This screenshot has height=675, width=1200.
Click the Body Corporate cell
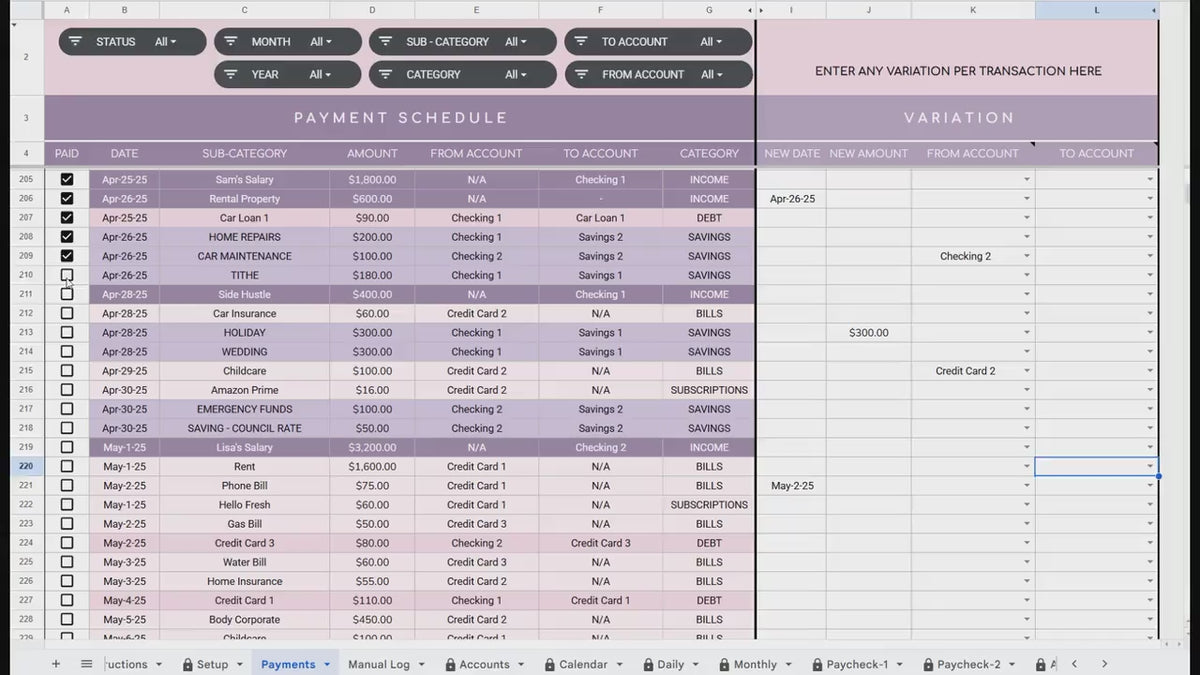[245, 620]
